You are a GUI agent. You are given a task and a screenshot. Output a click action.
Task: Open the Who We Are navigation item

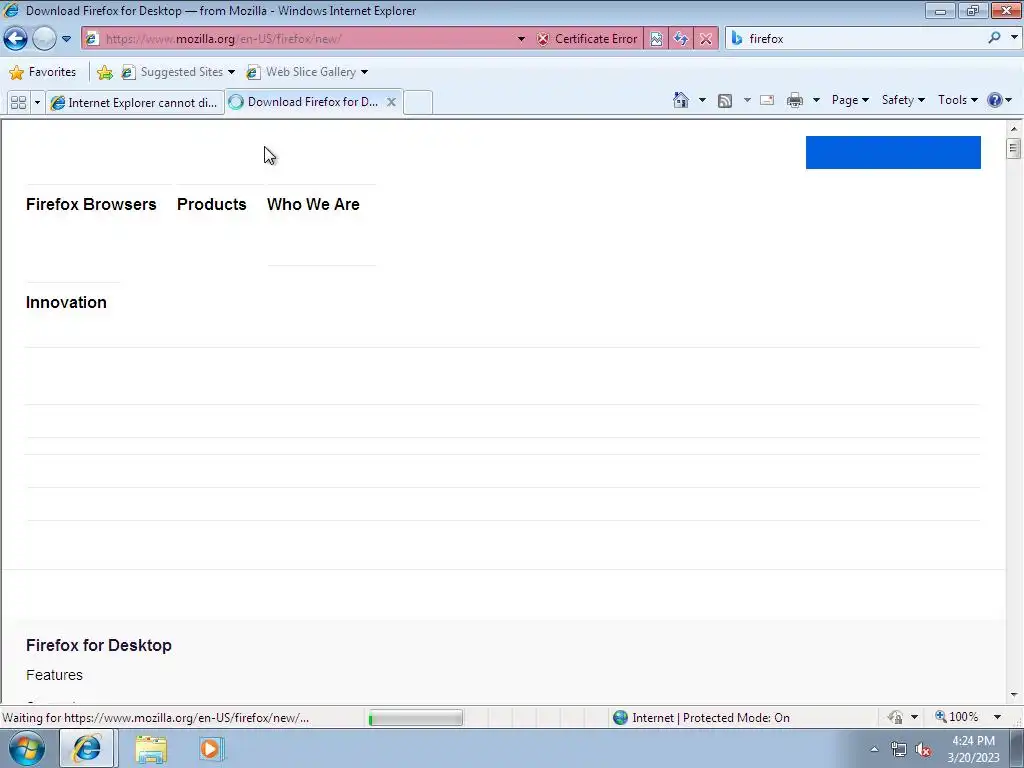313,204
